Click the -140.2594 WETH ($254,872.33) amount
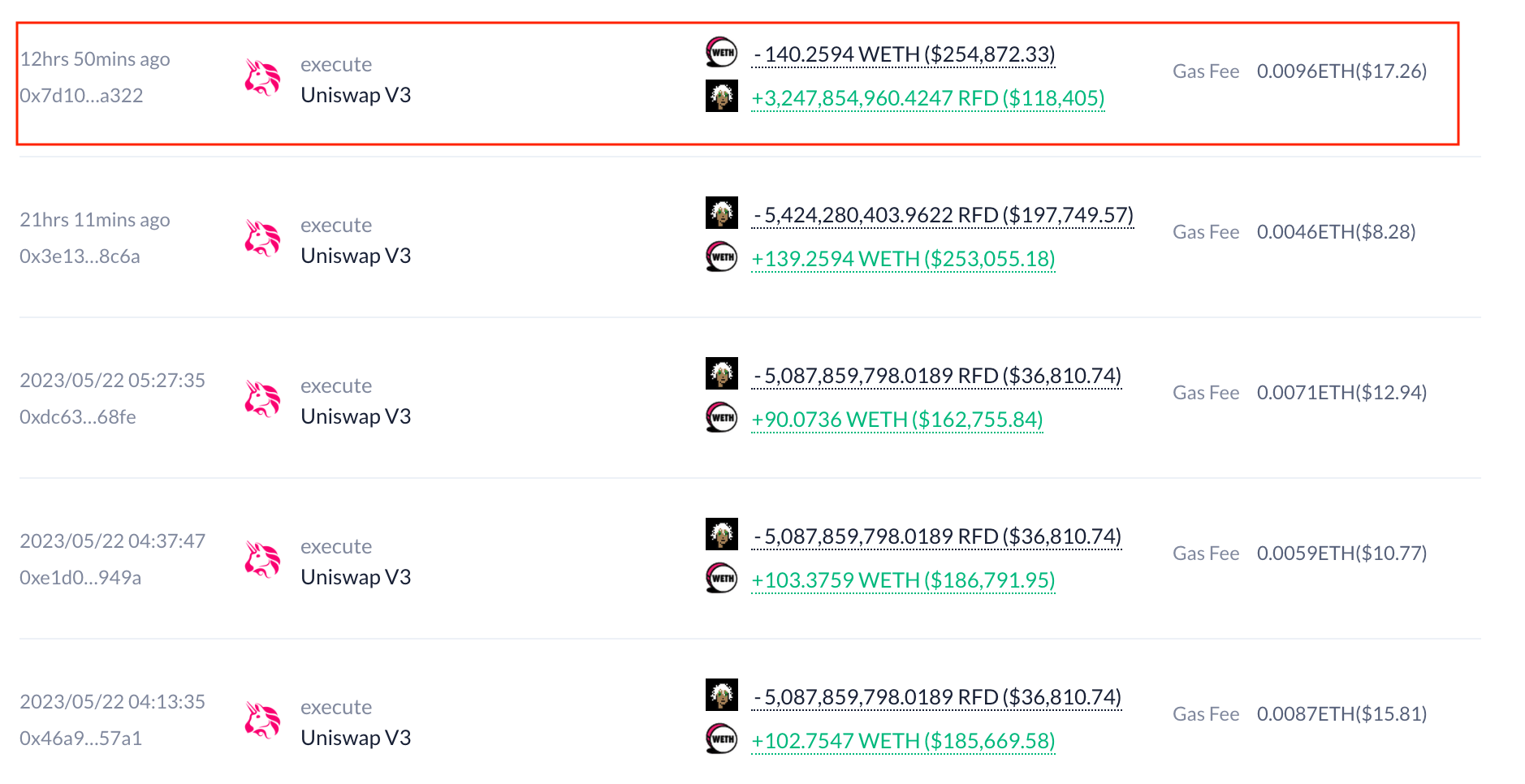 [904, 54]
